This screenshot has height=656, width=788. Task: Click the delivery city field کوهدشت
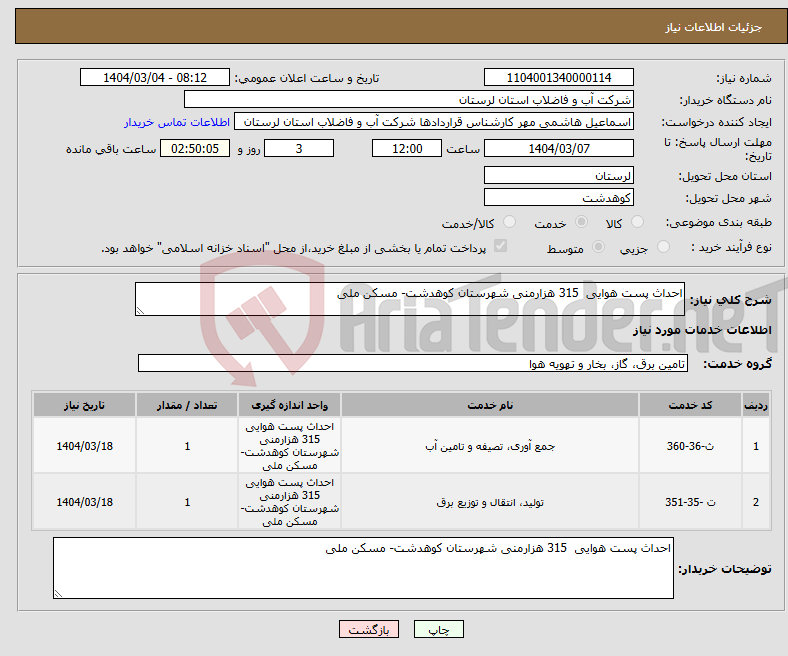tap(558, 197)
